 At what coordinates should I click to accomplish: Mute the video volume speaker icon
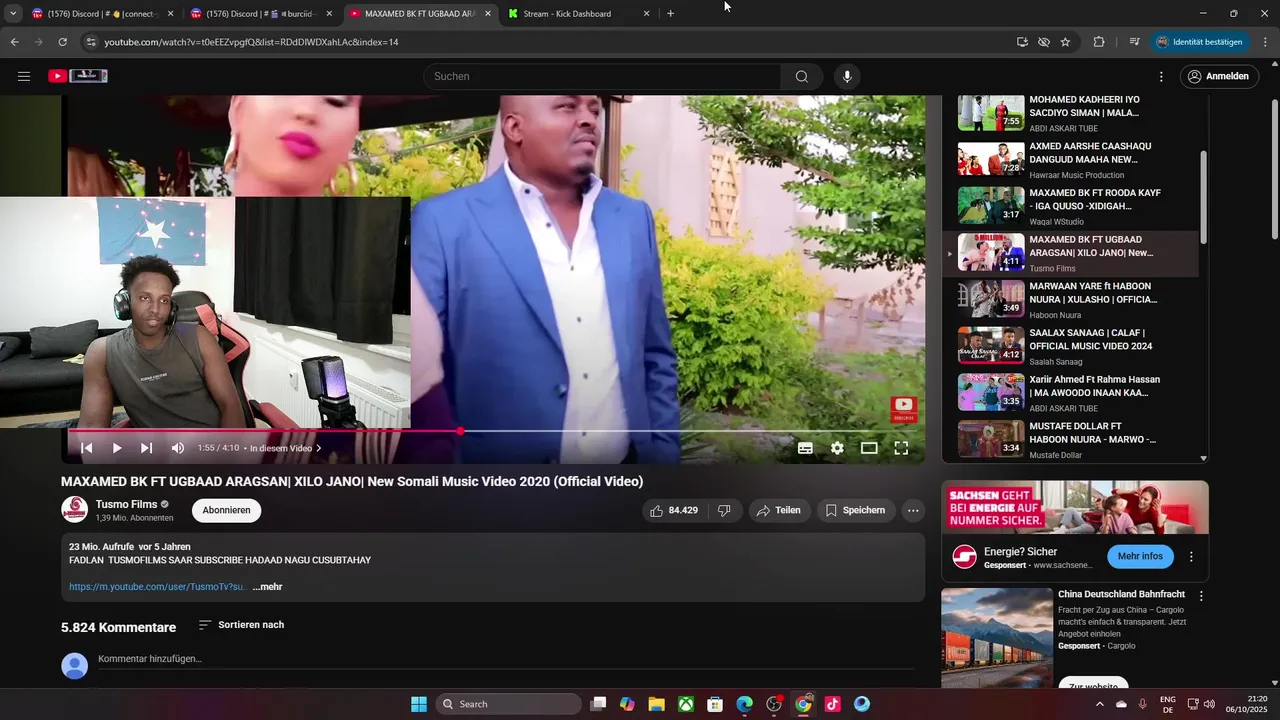[177, 448]
